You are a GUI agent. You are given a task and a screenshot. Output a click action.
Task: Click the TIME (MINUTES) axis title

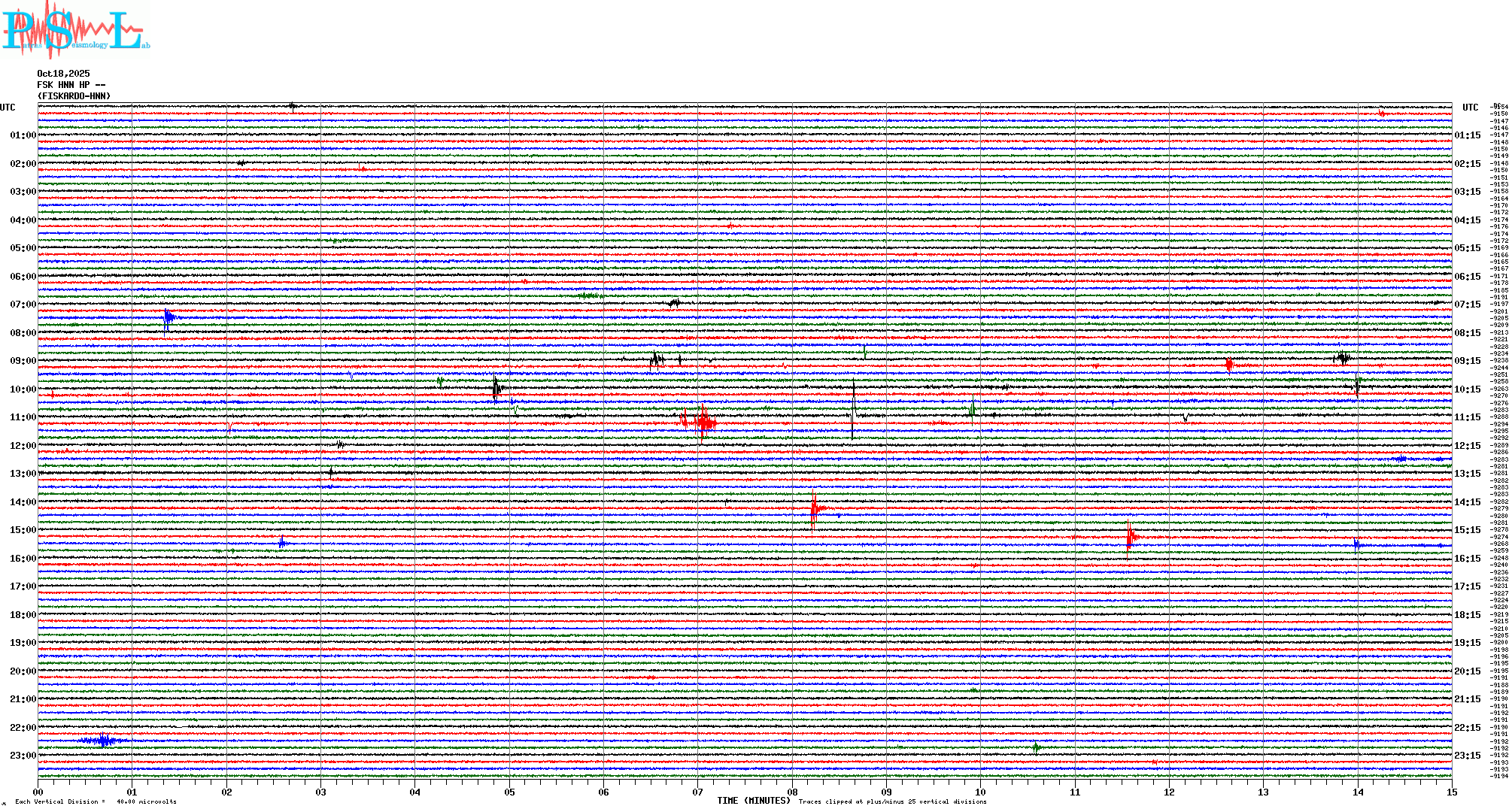[753, 801]
